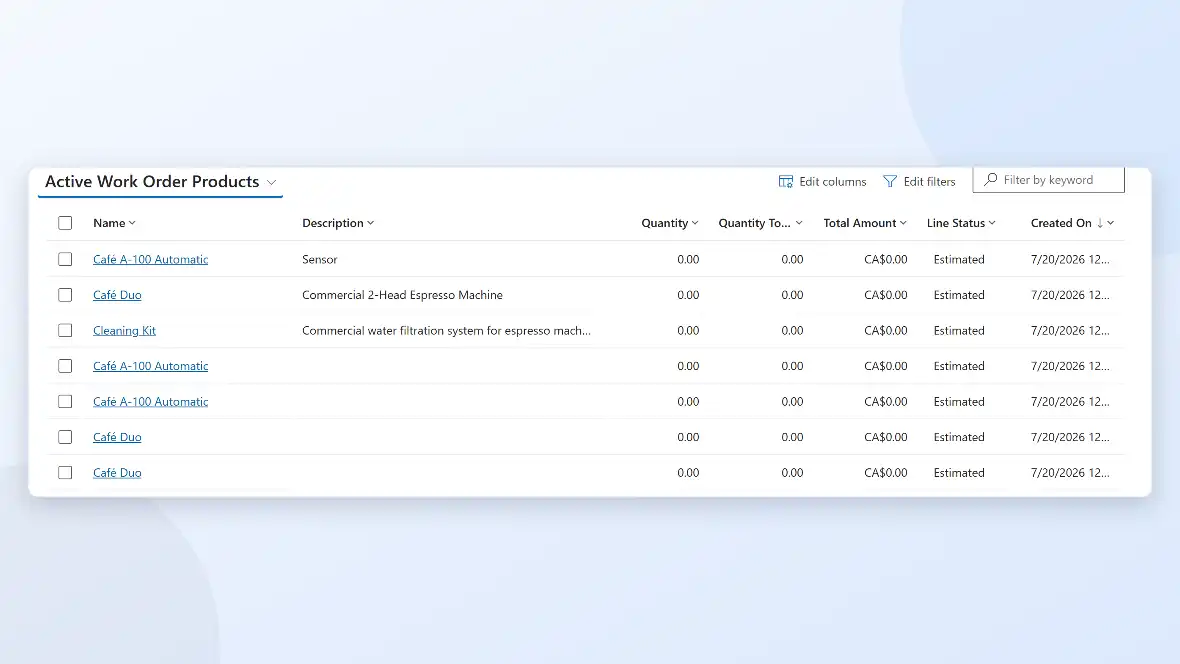1180x664 pixels.
Task: Open the Cleaning Kit product link
Action: [x=124, y=330]
